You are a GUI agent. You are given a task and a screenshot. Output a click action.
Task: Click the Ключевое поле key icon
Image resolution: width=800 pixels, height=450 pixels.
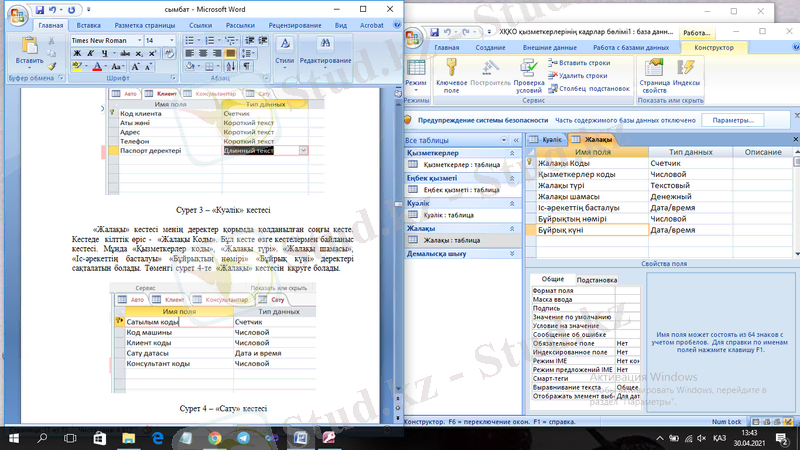point(450,68)
